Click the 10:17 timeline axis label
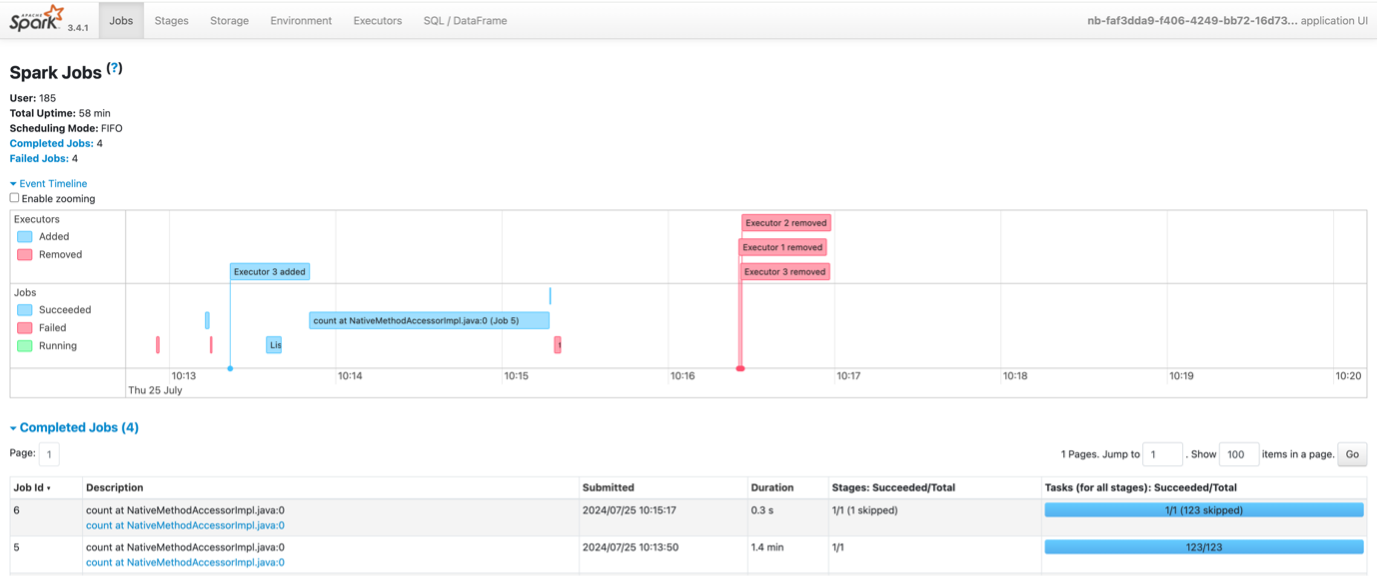1381x580 pixels. [x=848, y=376]
